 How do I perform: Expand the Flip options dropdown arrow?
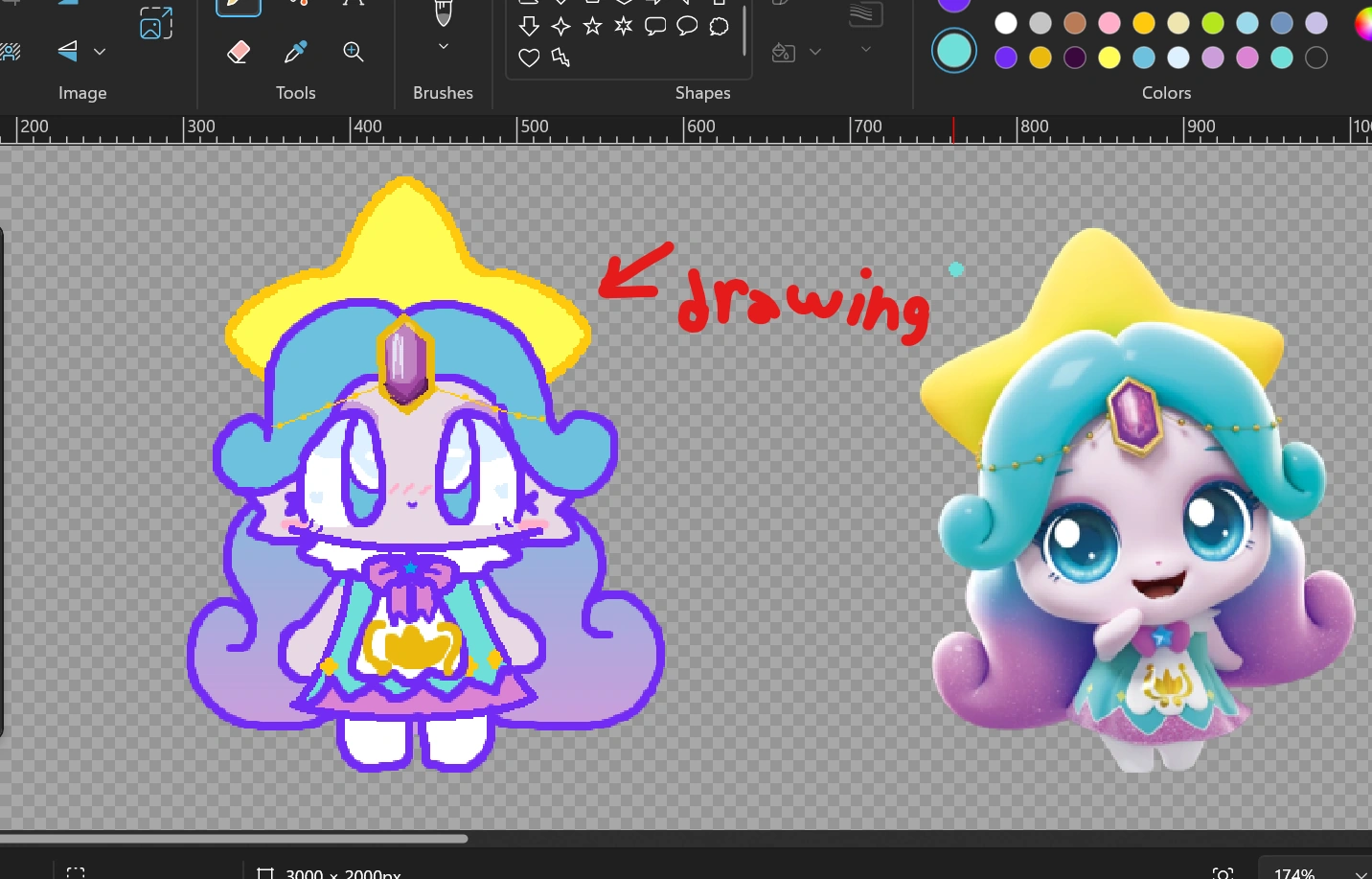100,52
